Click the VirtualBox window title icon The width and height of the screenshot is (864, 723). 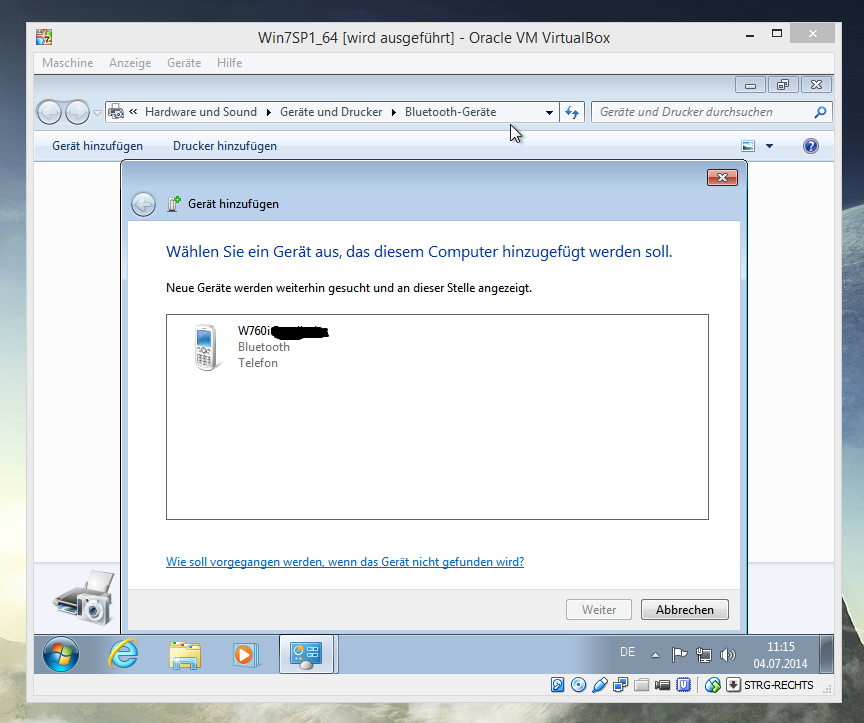point(44,37)
